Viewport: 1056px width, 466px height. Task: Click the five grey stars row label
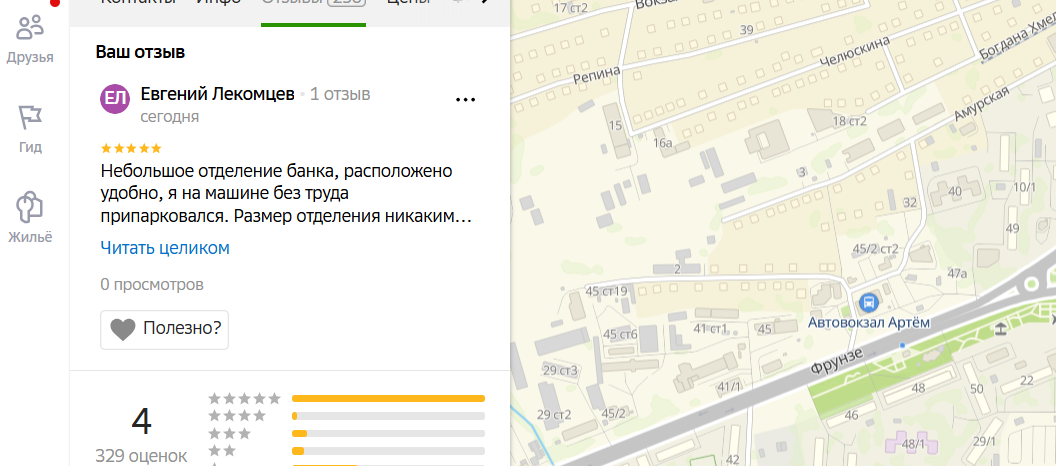244,399
